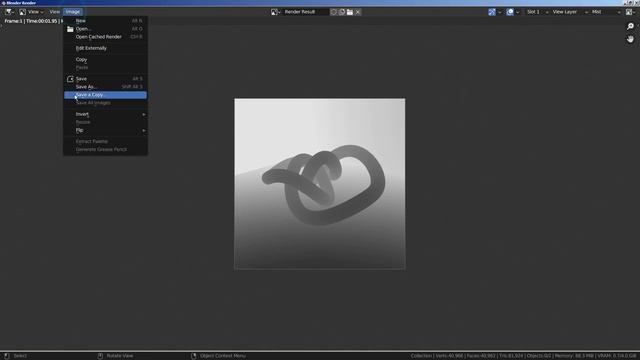Open the editor type selector dropdown
640x360 pixels.
[x=9, y=12]
